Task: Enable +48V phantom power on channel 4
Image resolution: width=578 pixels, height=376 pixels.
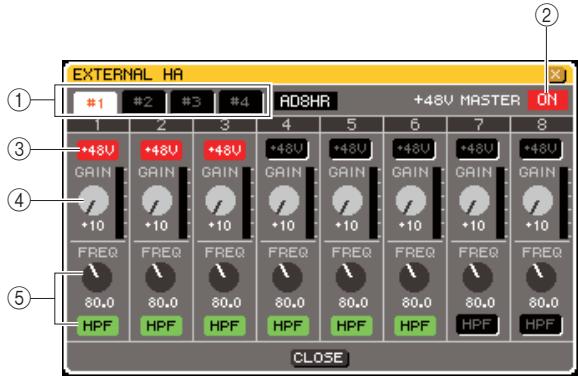Action: [x=288, y=149]
